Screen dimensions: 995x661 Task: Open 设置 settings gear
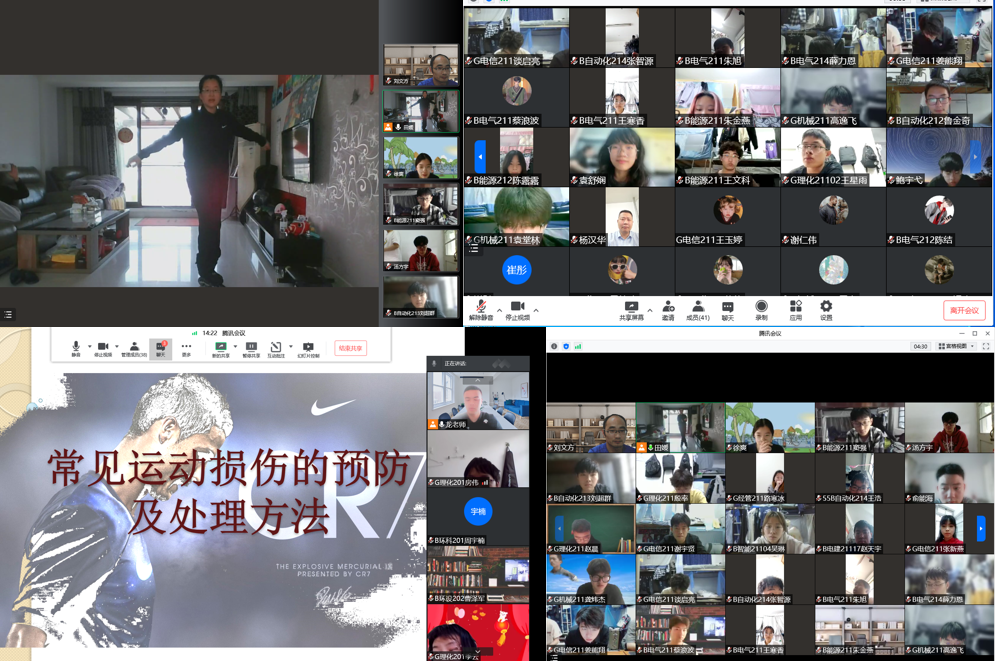(826, 308)
